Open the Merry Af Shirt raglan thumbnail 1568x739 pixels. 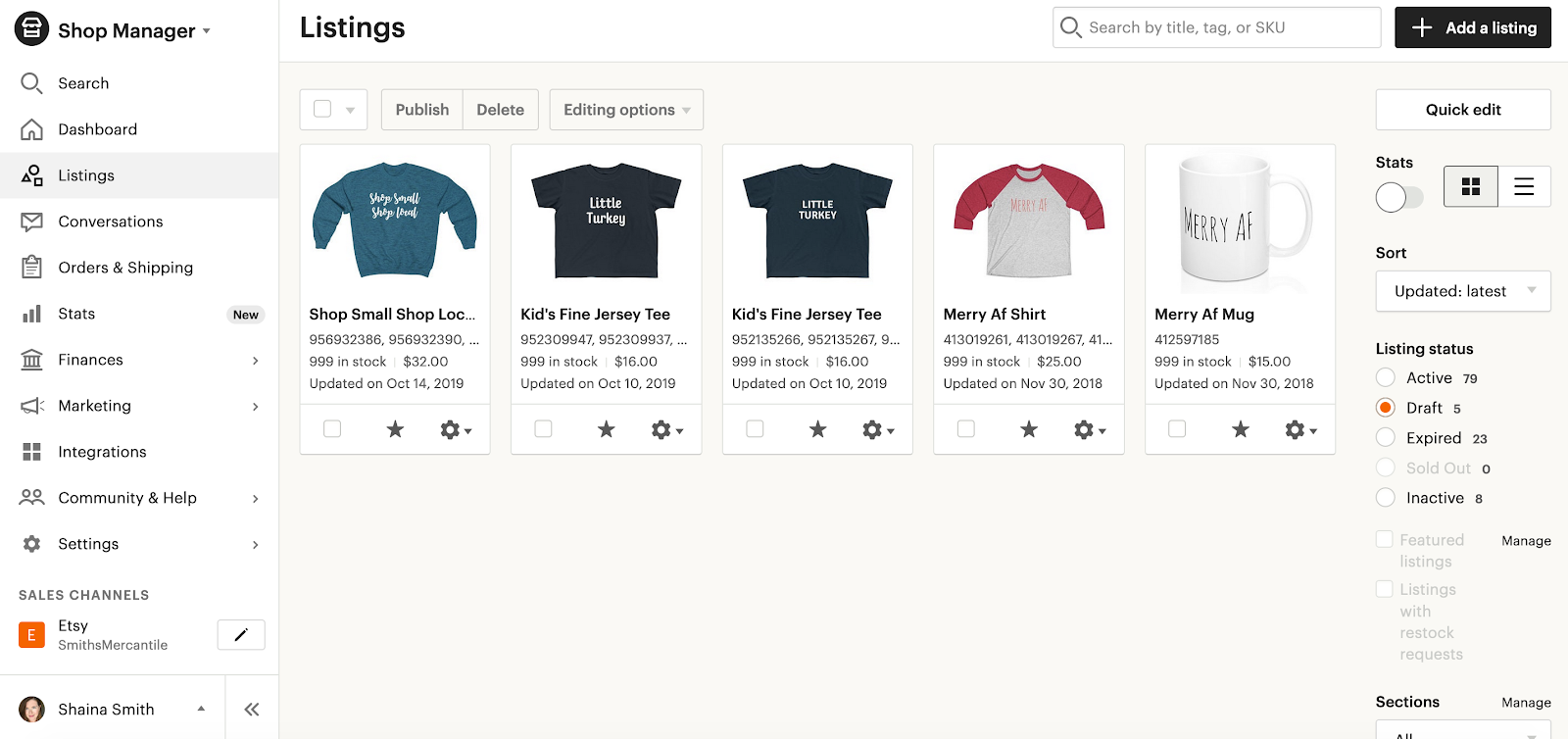[x=1029, y=222]
